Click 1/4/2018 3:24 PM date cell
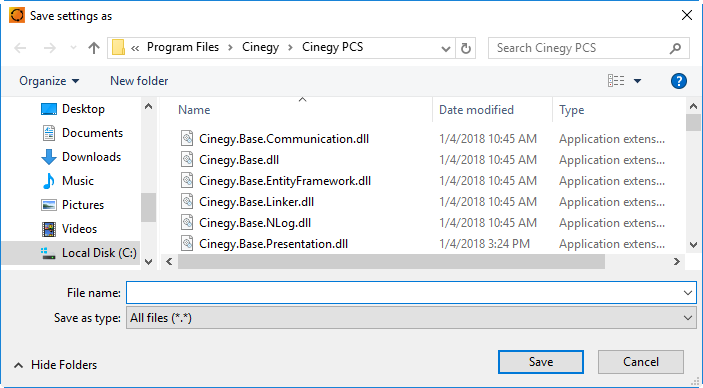Screen dimensions: 703x388 click(x=484, y=244)
